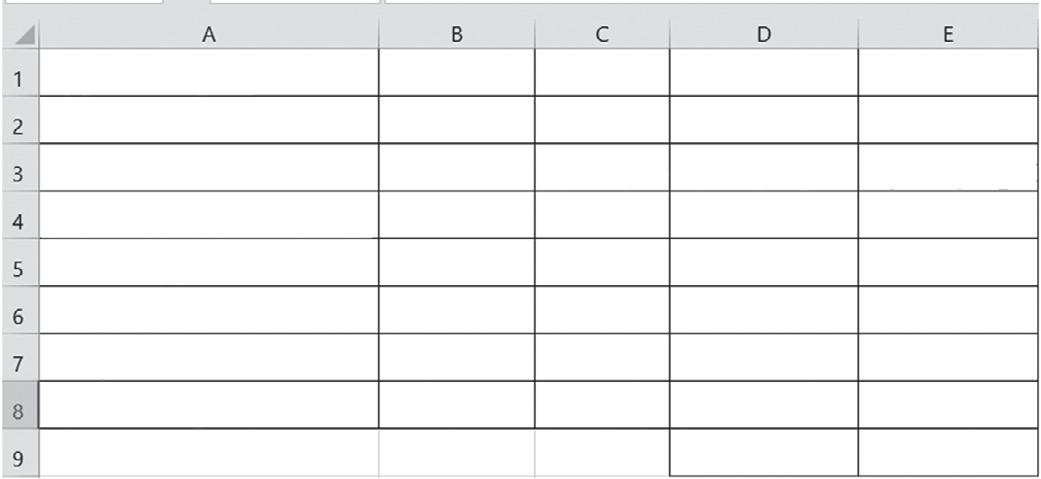Viewport: 1041px width, 479px height.
Task: Select column D header
Action: [x=764, y=35]
